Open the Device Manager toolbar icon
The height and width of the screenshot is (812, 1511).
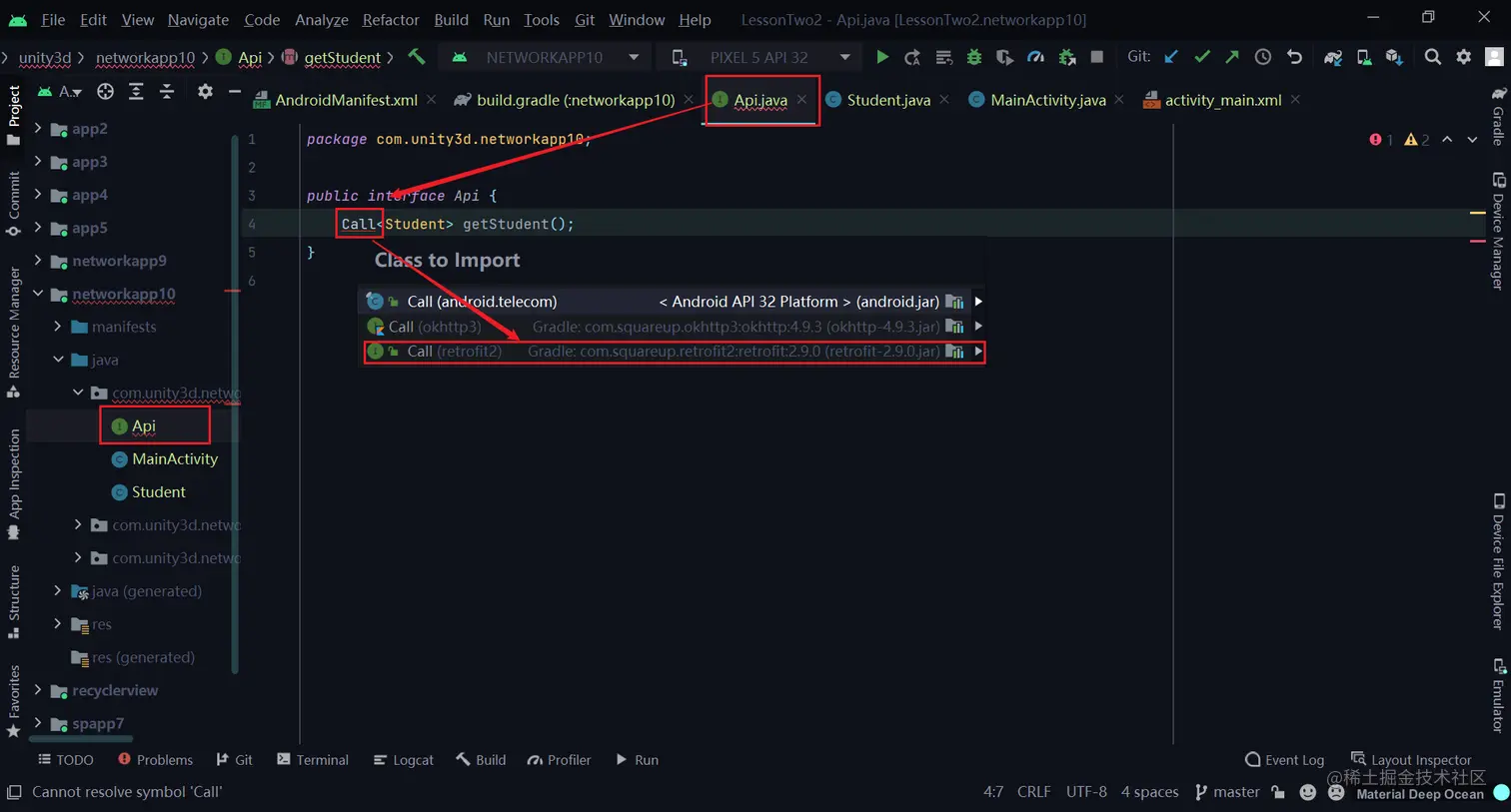[x=1364, y=57]
